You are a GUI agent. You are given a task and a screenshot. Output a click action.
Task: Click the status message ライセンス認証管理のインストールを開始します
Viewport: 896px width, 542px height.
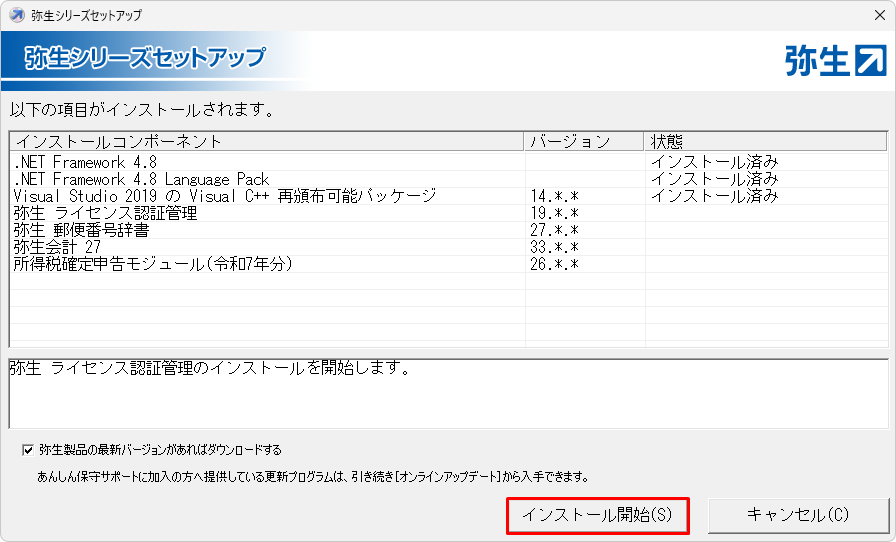(x=210, y=368)
